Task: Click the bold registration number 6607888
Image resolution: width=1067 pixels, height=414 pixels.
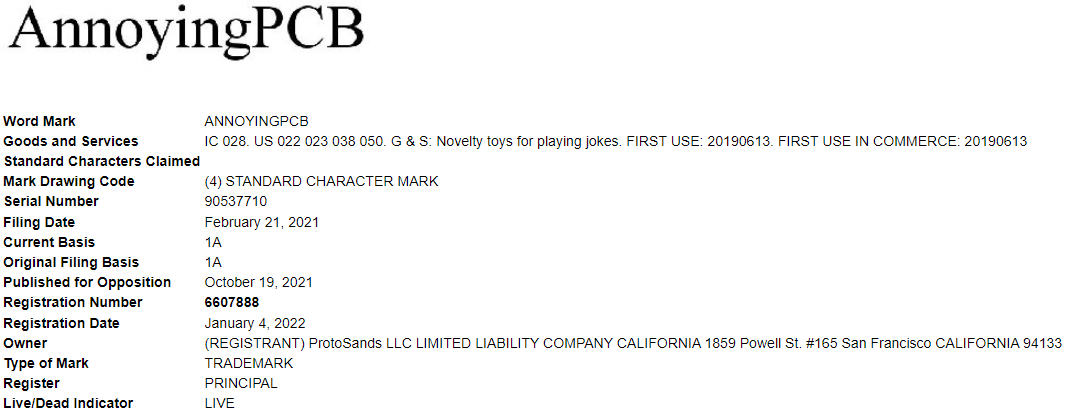Action: [x=232, y=302]
